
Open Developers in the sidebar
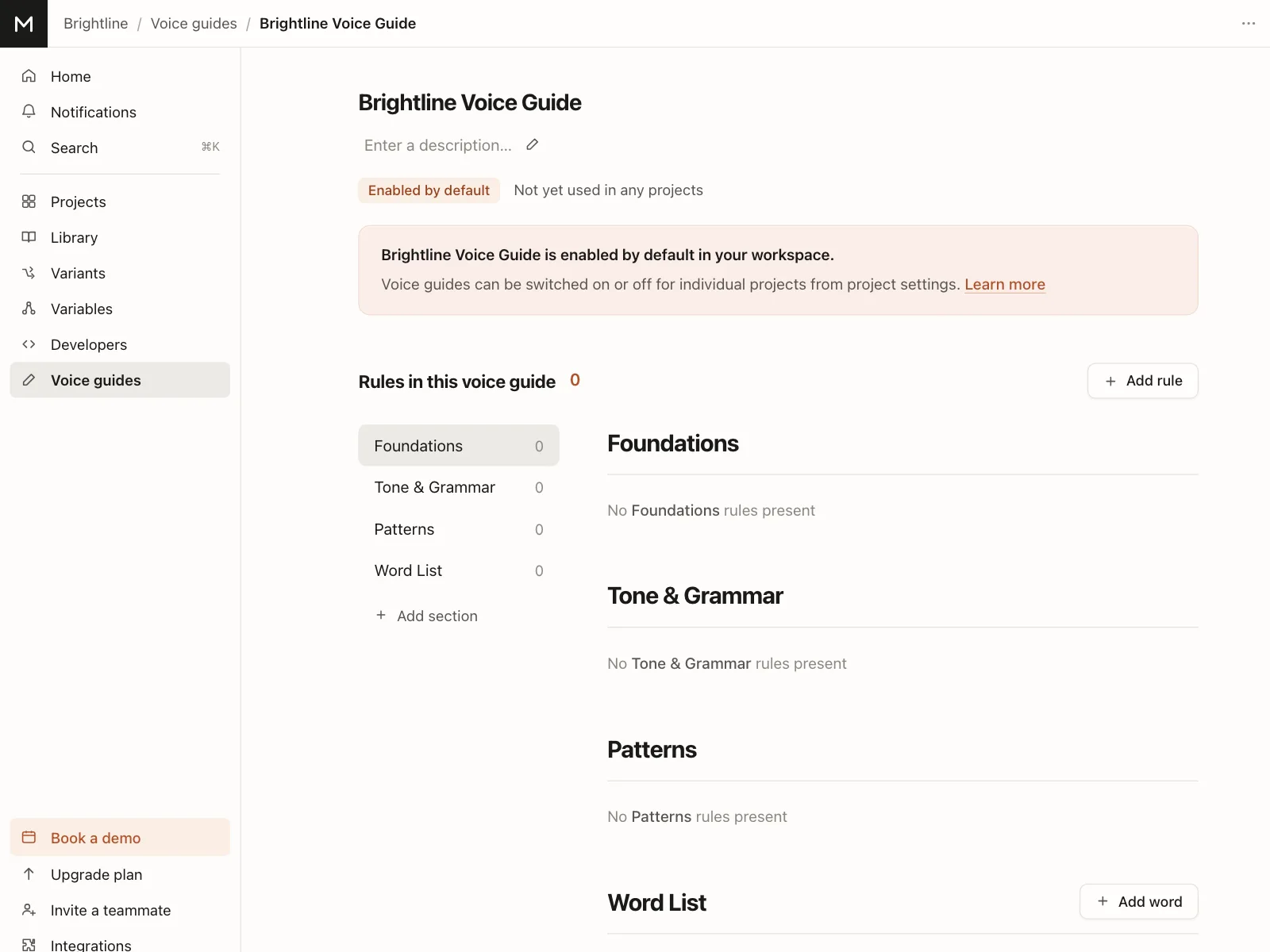pyautogui.click(x=120, y=344)
